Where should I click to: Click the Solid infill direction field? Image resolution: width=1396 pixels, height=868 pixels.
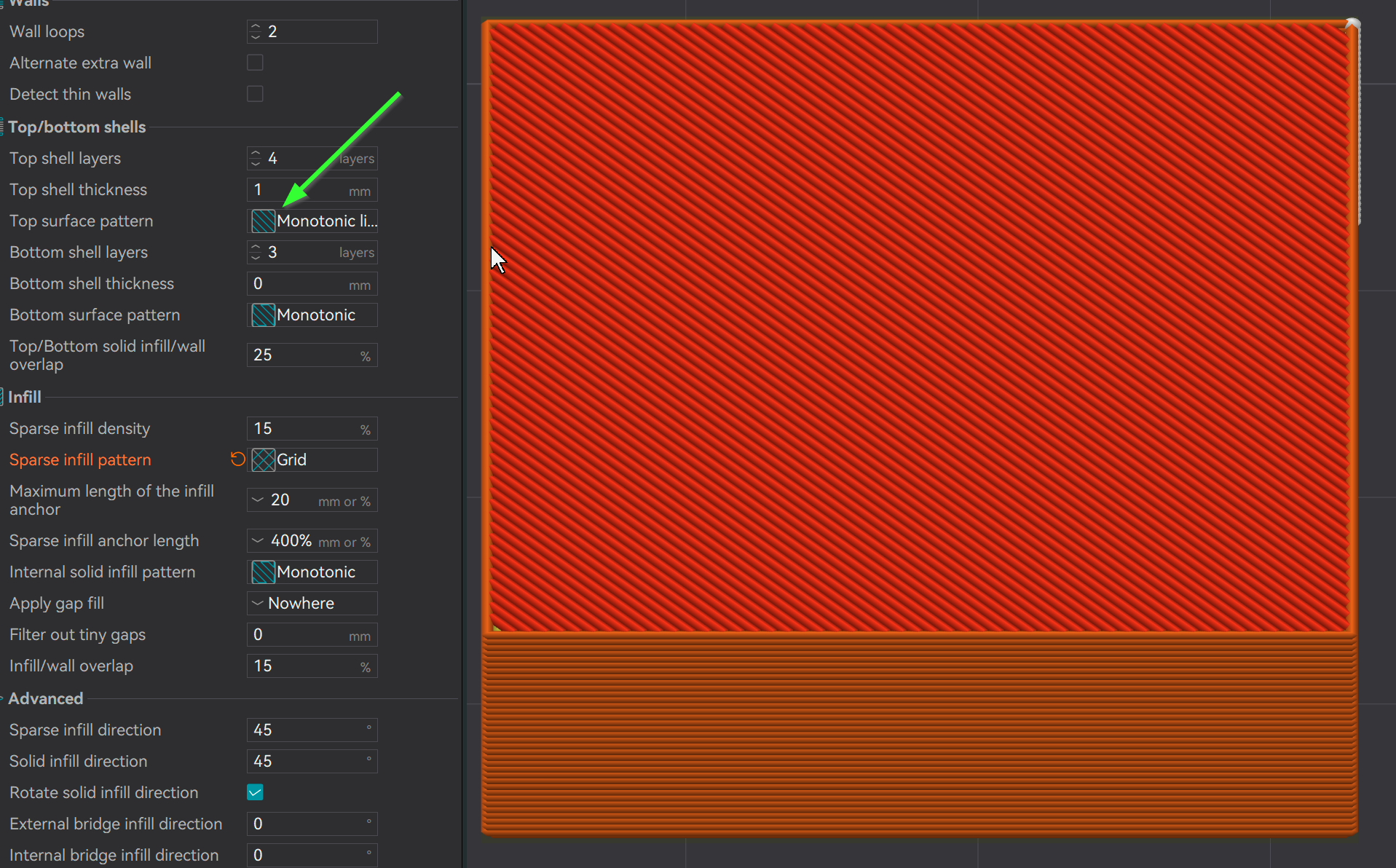point(312,761)
